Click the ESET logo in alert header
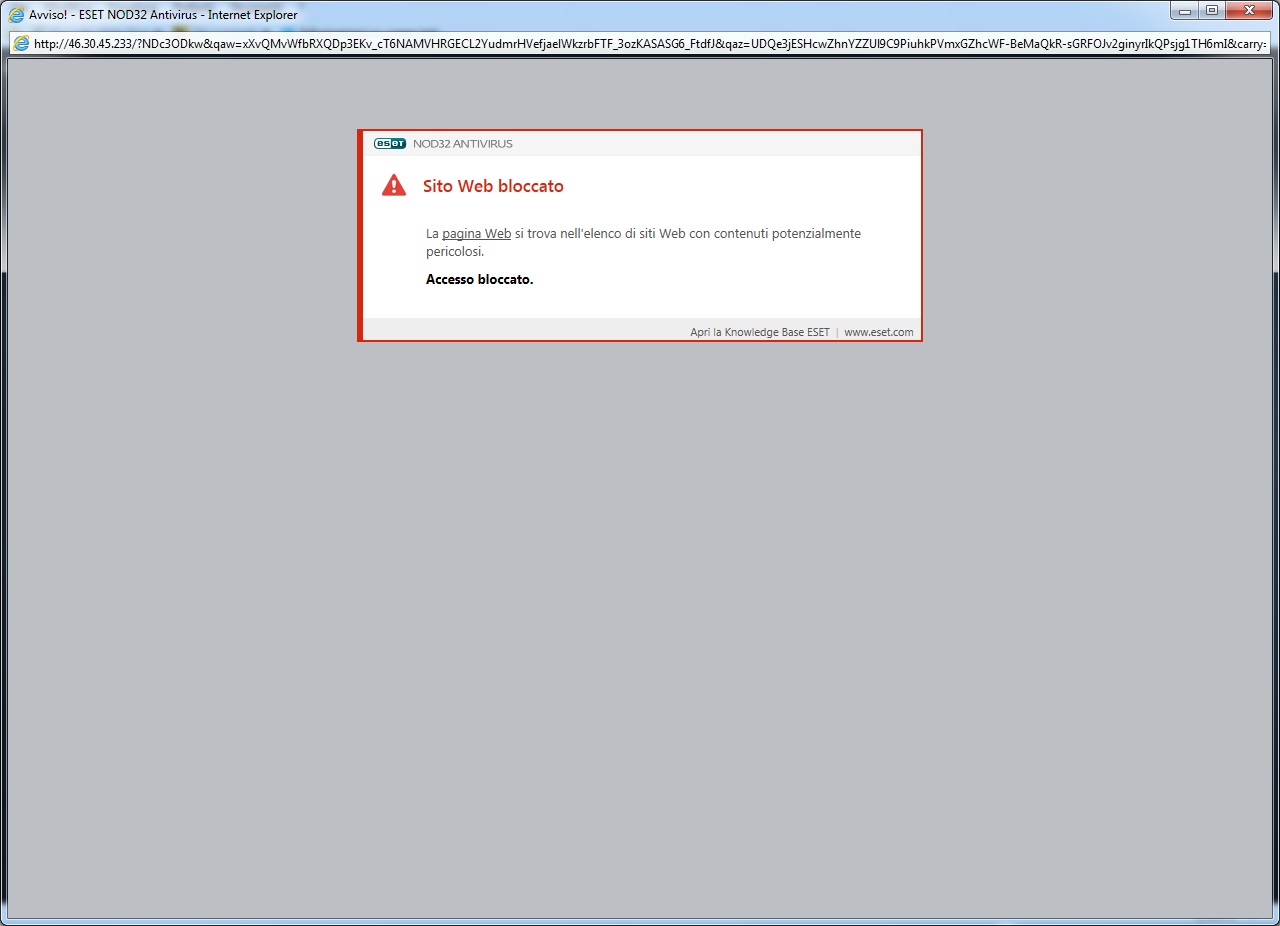The image size is (1280, 926). 390,144
